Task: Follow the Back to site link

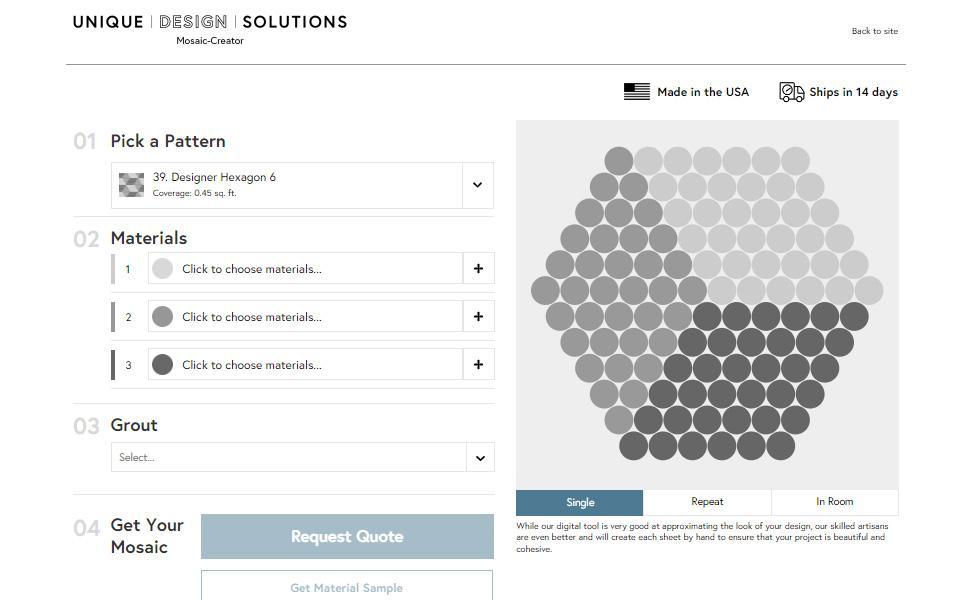Action: click(874, 31)
